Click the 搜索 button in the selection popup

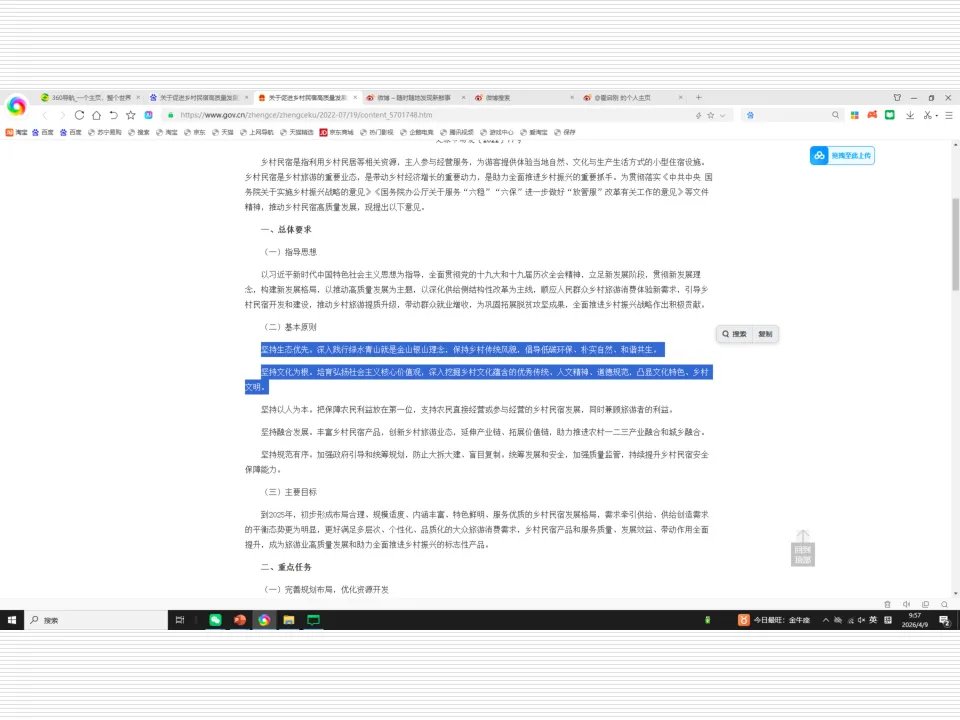tap(735, 334)
